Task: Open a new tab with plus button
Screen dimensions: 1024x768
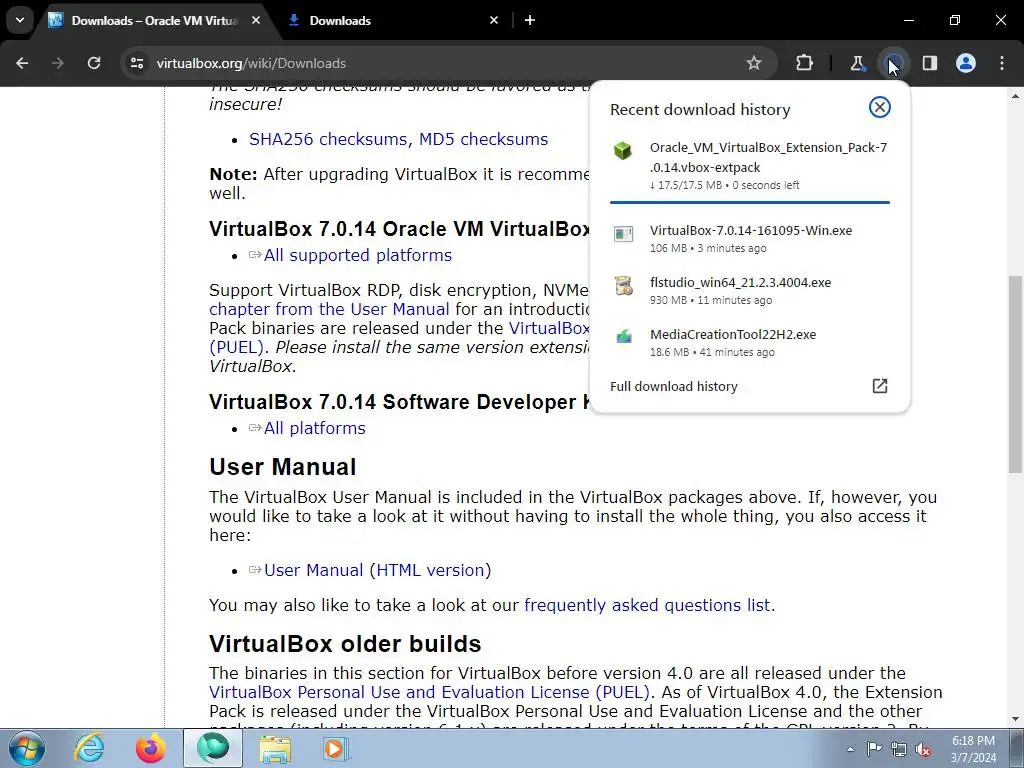Action: coord(530,20)
